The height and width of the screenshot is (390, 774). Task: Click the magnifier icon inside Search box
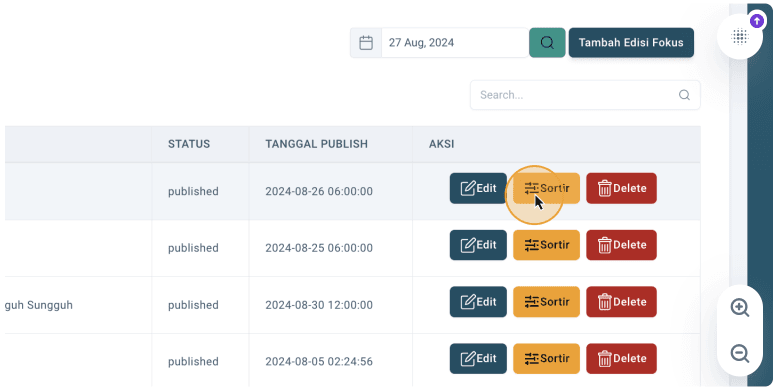click(684, 95)
